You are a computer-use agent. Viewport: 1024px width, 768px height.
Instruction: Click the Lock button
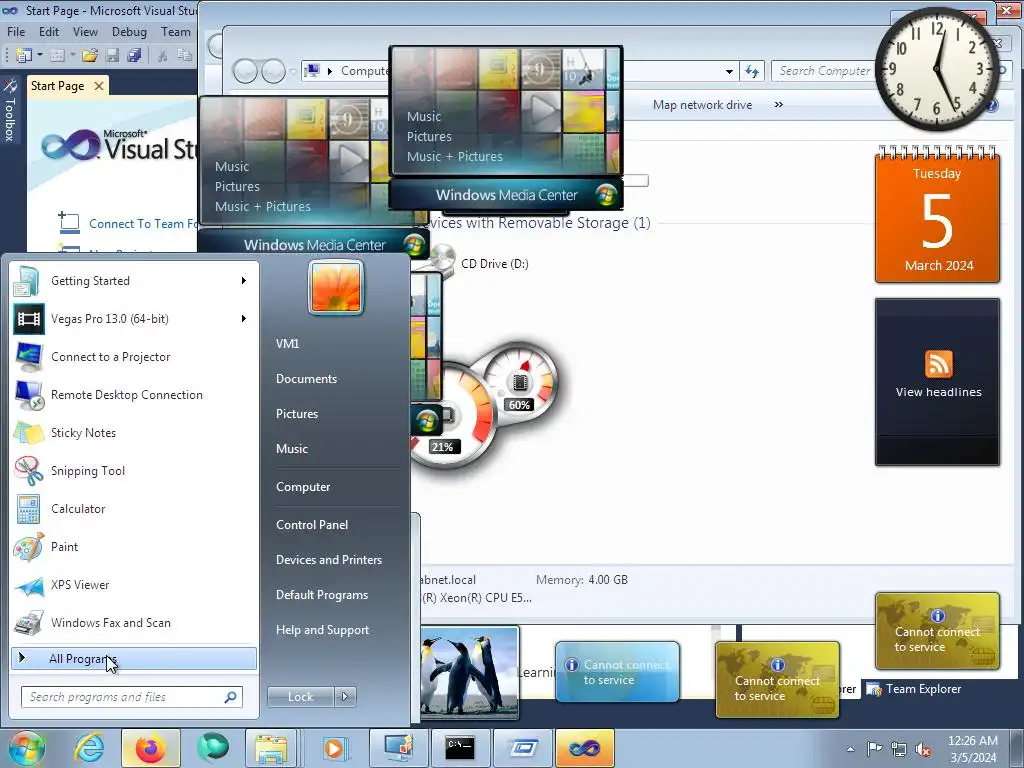click(x=300, y=697)
